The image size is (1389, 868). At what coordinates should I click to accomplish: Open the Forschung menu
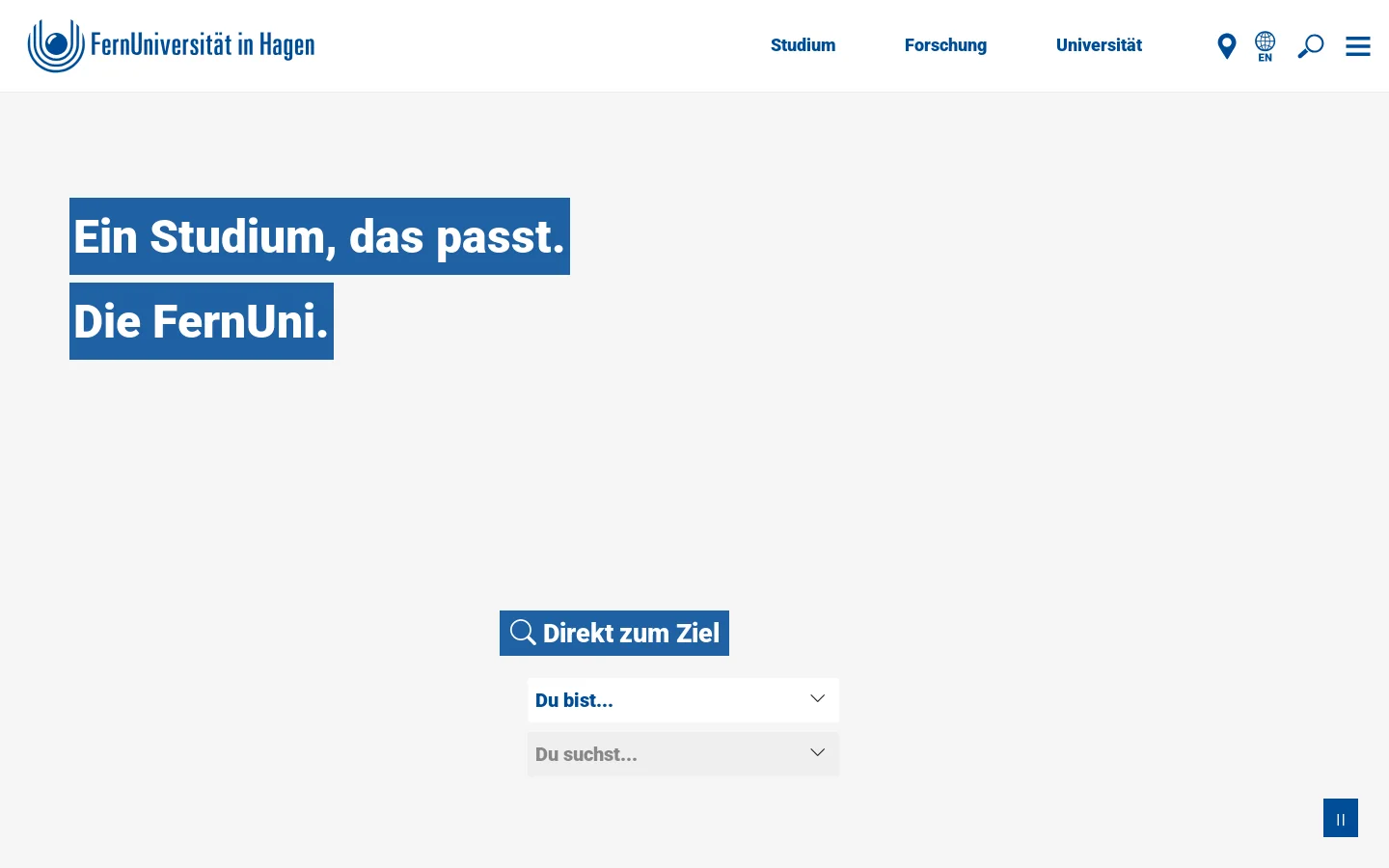point(945,45)
